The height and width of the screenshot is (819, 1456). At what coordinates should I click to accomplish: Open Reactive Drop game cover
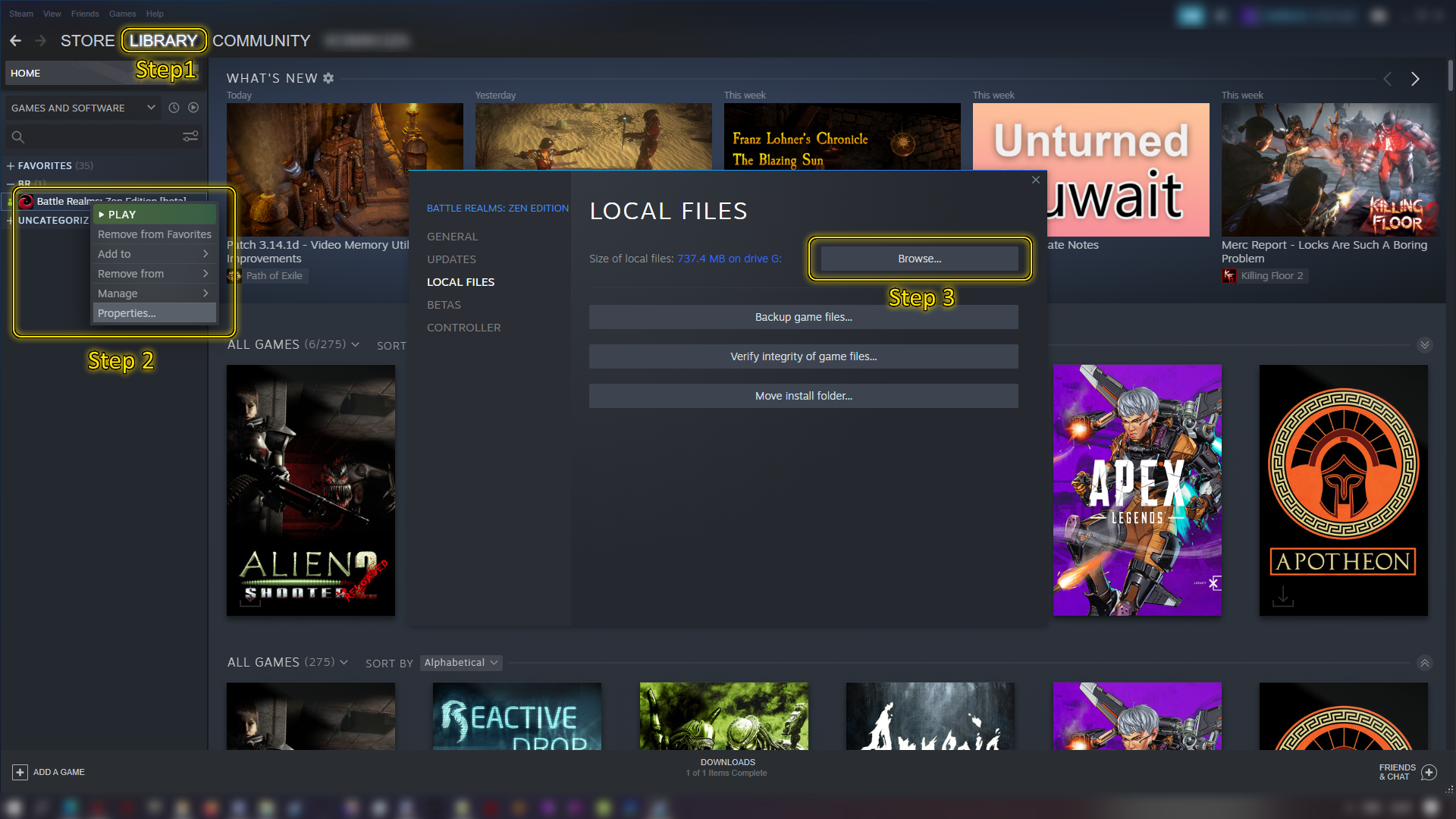coord(517,716)
